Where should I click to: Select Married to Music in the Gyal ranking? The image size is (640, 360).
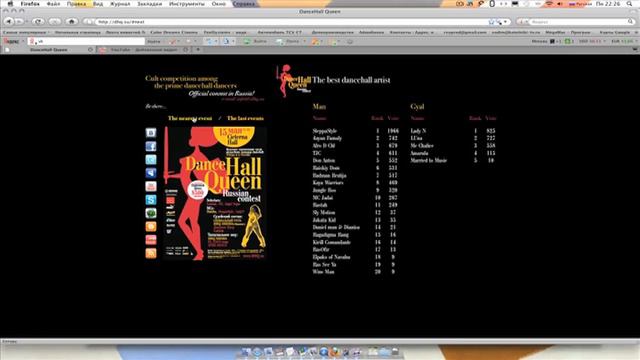click(429, 160)
